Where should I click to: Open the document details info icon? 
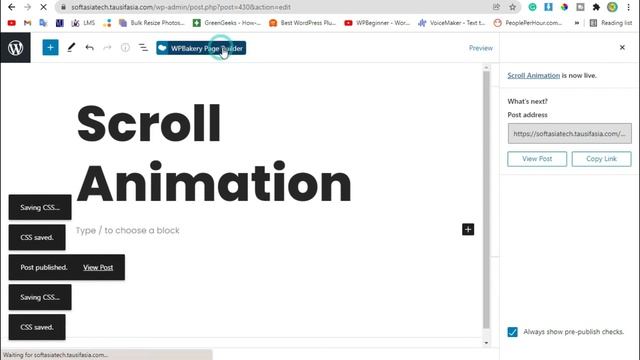point(125,48)
